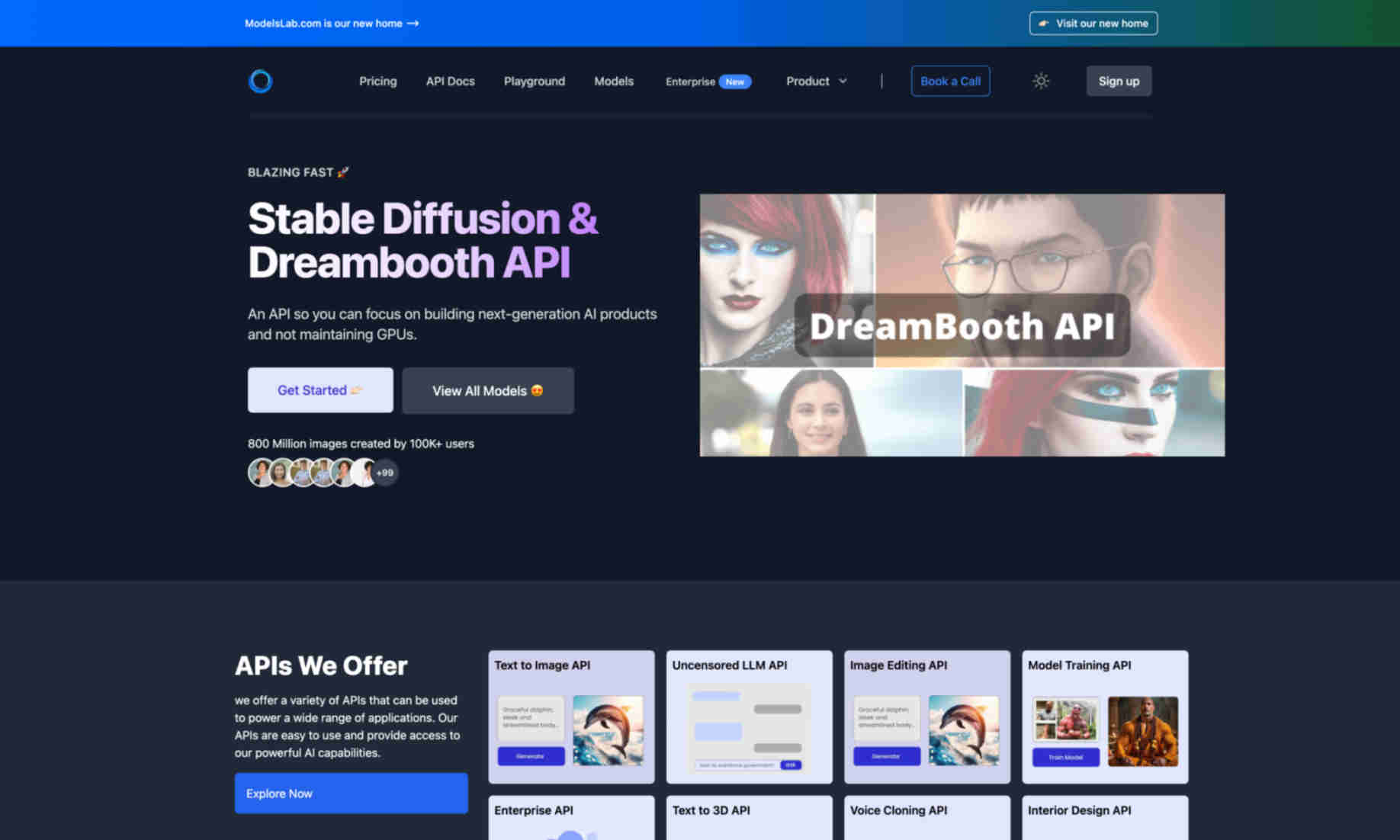Screen dimensions: 1400x840
Task: Open the DreamBooth API banner image
Action: tap(962, 325)
